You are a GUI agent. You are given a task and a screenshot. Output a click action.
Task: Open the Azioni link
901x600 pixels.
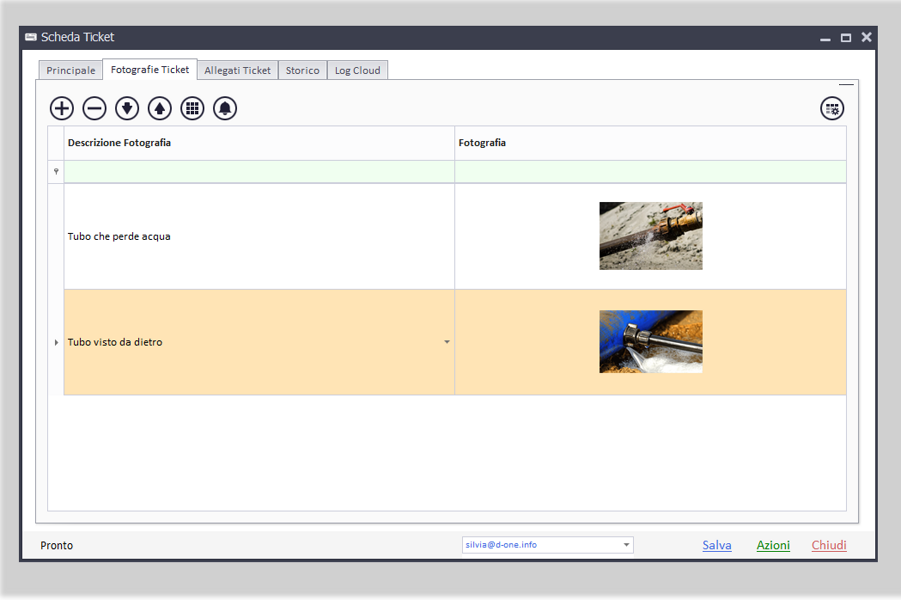point(773,545)
